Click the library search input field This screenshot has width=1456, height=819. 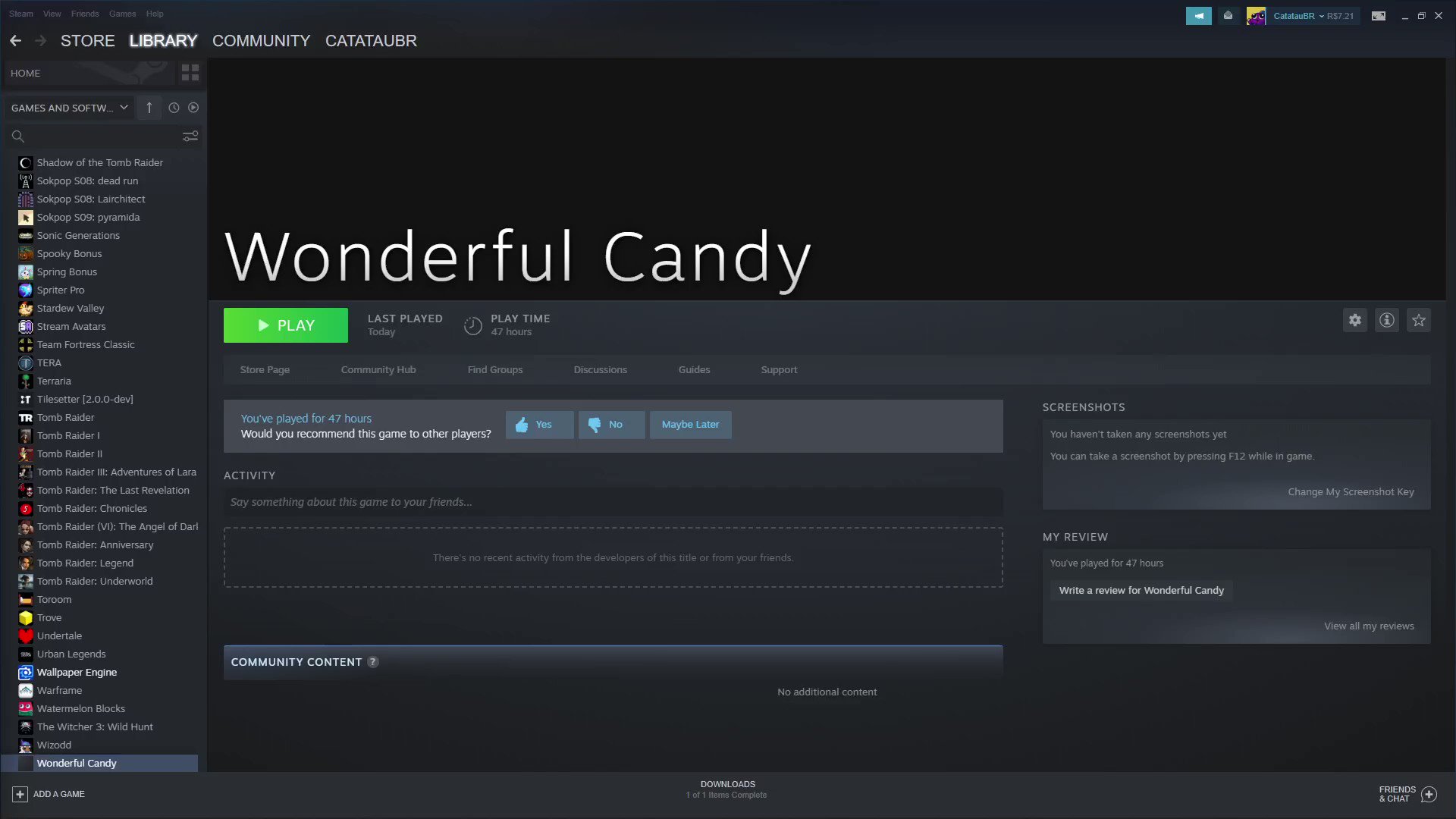point(102,136)
